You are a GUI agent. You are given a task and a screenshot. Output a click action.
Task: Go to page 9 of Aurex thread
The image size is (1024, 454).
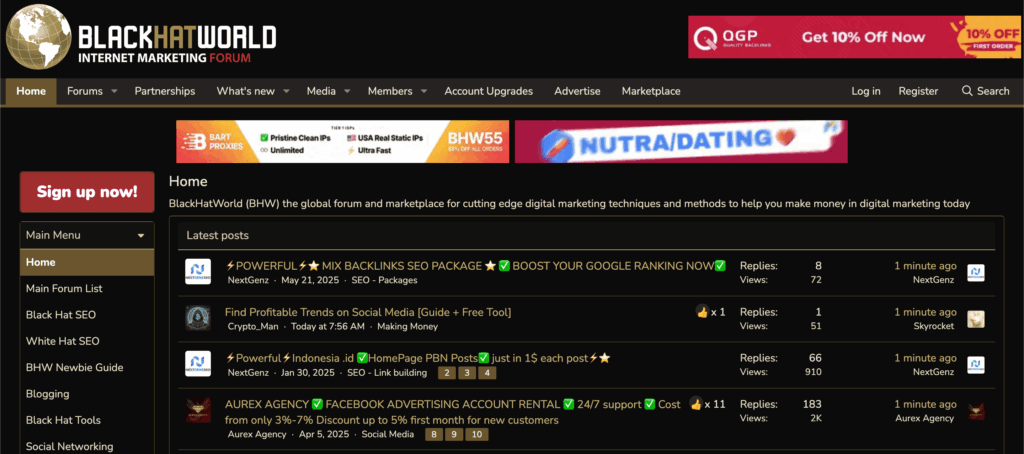(x=455, y=434)
